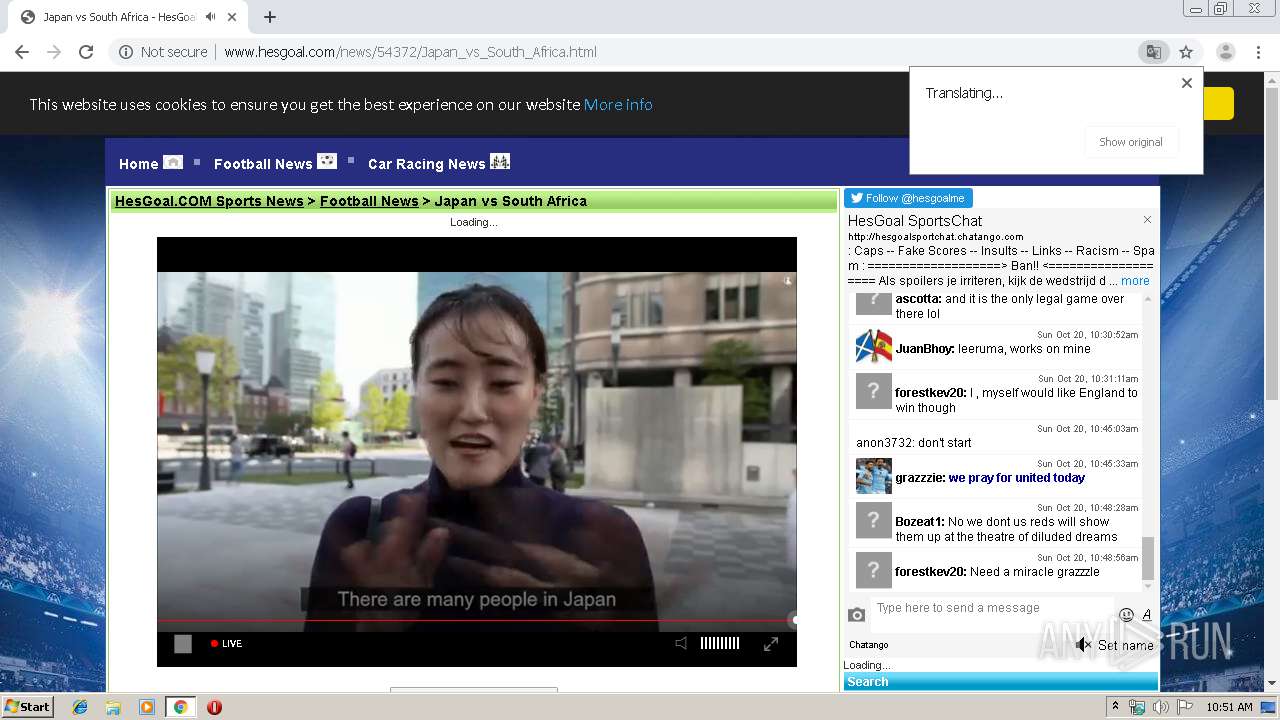Click HesGoal.COM Sports News breadcrumb

point(209,201)
